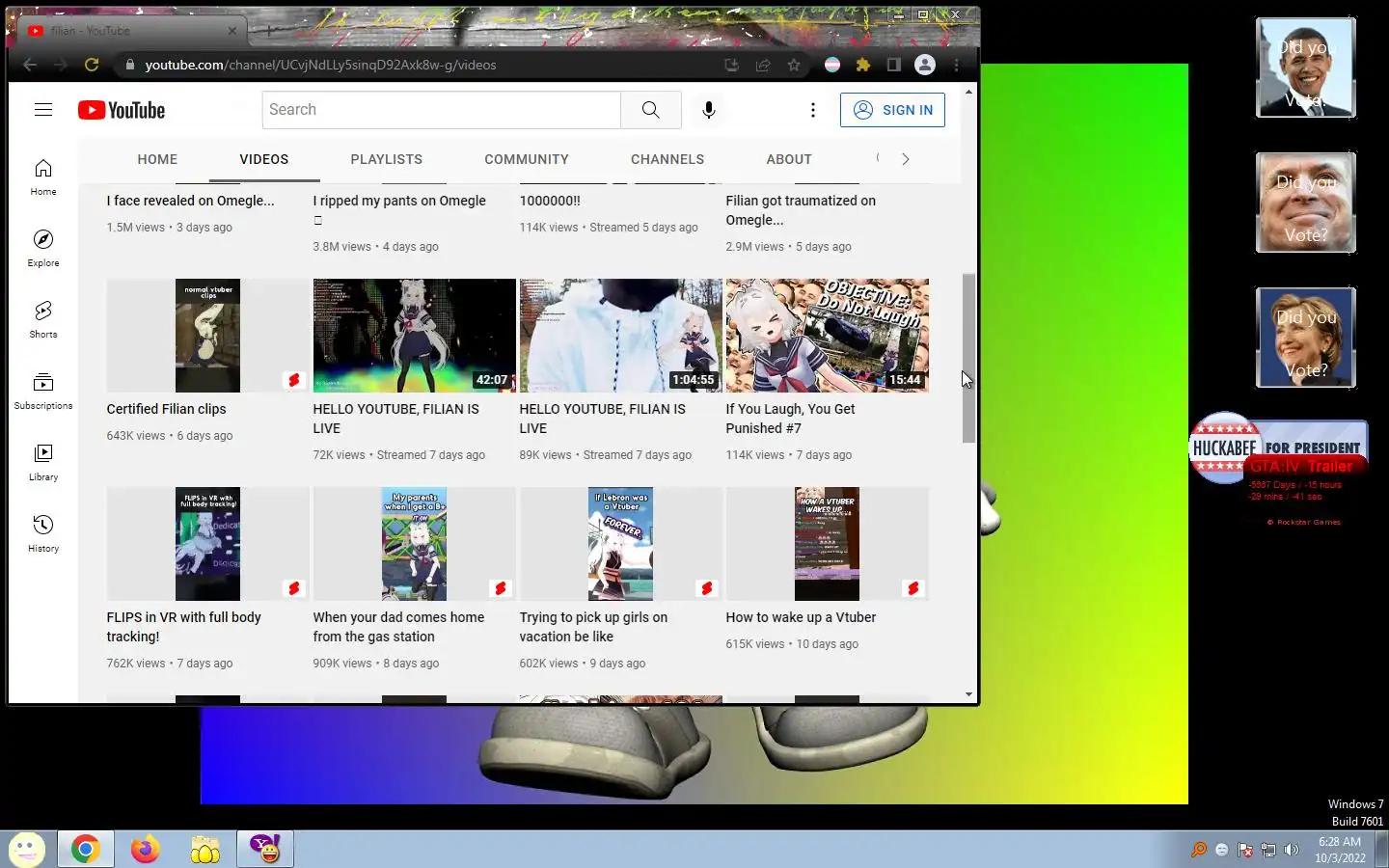Viewport: 1389px width, 868px height.
Task: Open YouTube settings three-dot menu
Action: pos(813,110)
